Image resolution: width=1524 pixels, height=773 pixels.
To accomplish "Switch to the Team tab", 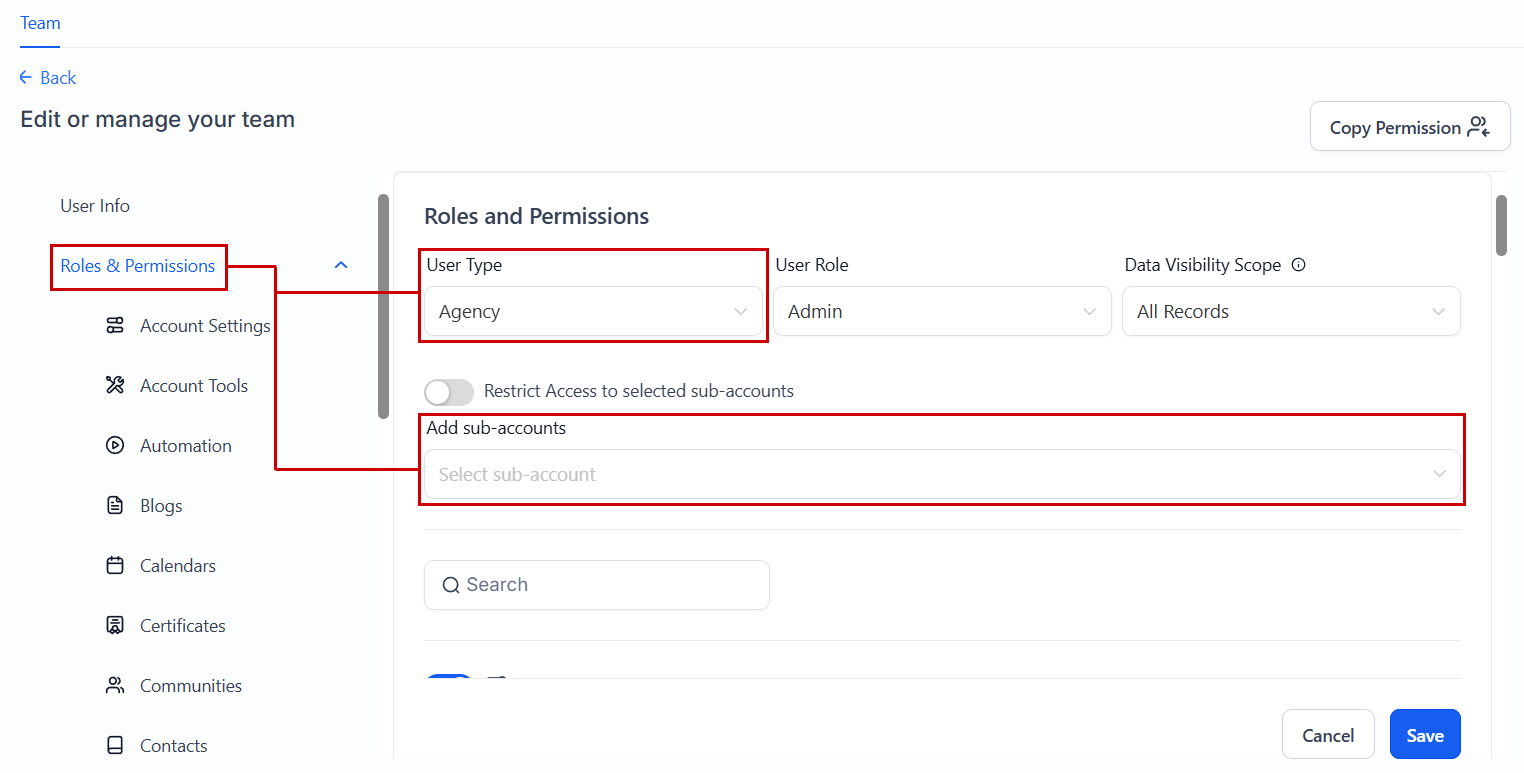I will [40, 23].
